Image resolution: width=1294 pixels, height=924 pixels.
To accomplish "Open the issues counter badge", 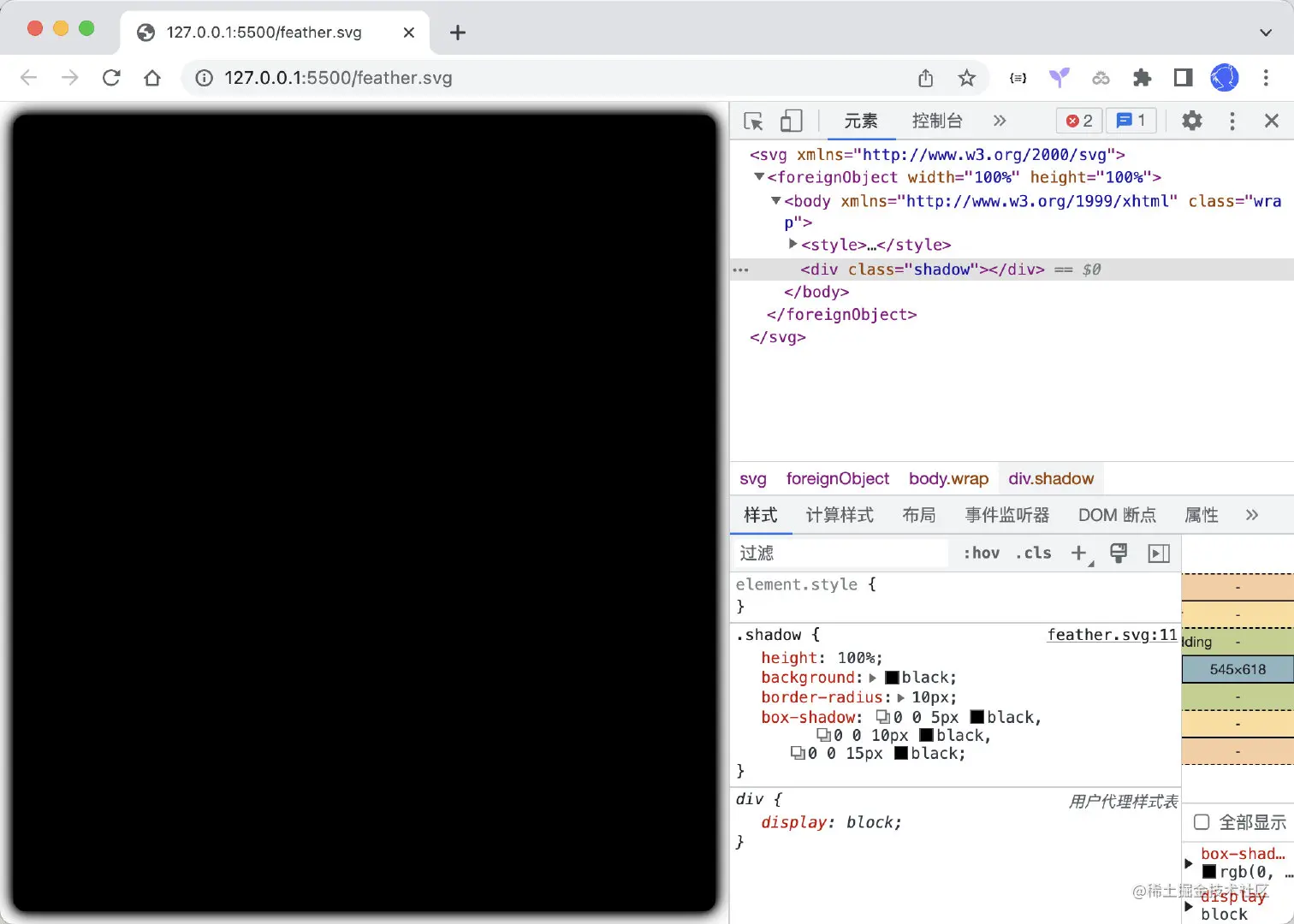I will (1131, 121).
